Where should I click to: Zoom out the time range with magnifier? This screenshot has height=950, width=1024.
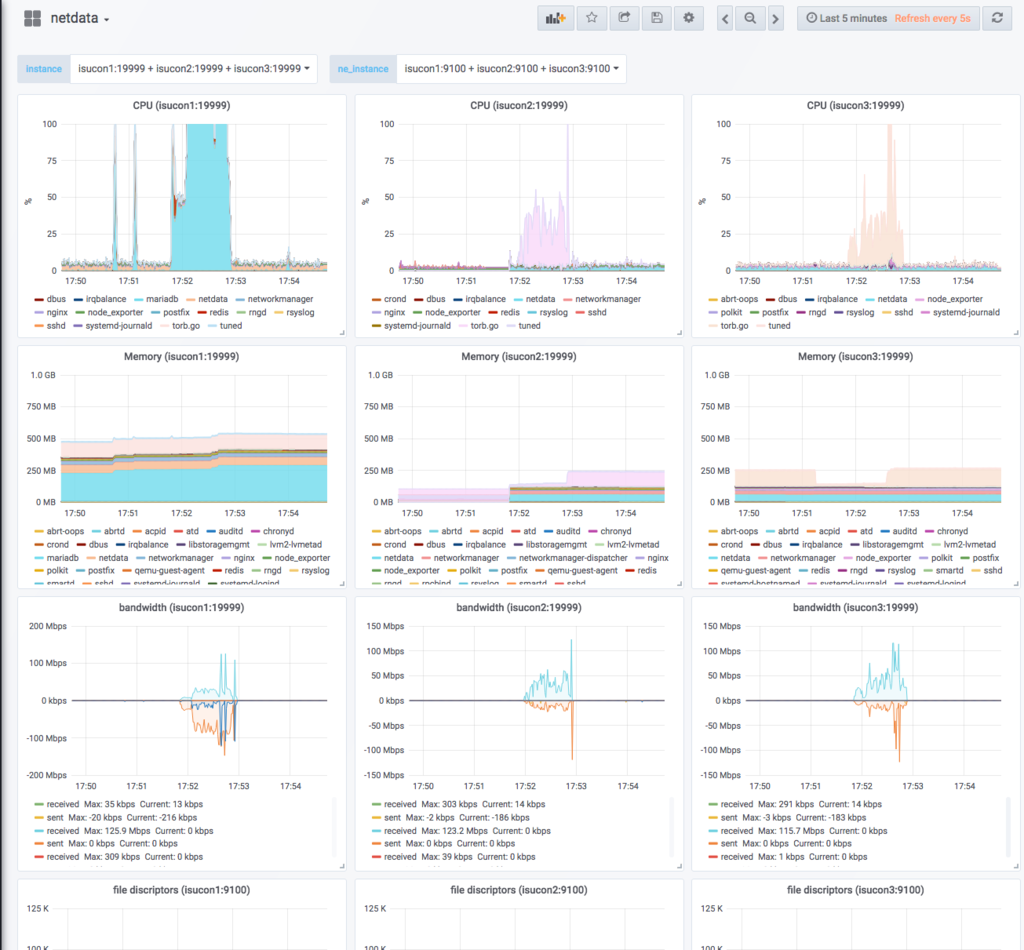click(x=750, y=18)
